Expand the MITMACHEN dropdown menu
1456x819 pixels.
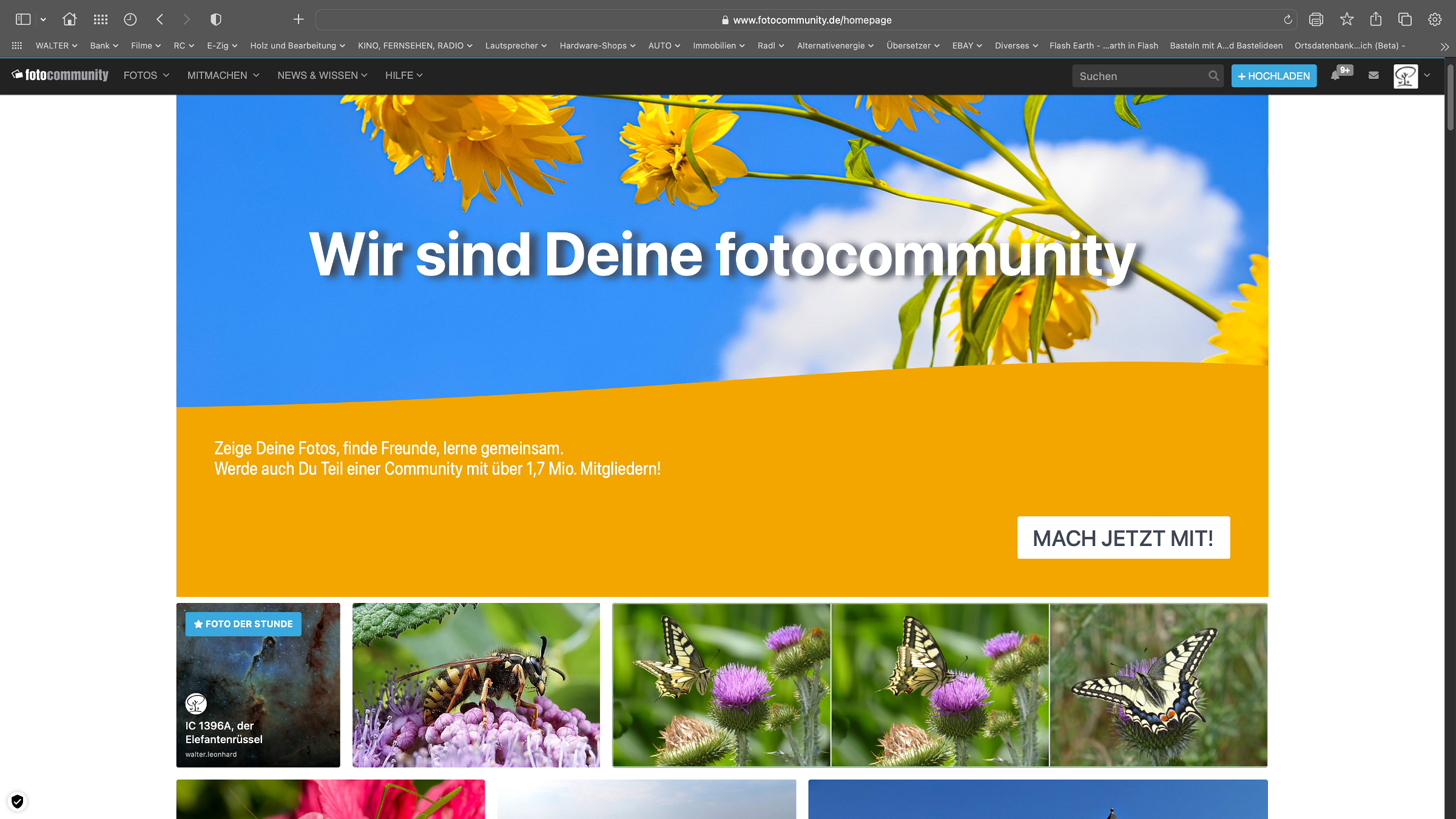(223, 75)
